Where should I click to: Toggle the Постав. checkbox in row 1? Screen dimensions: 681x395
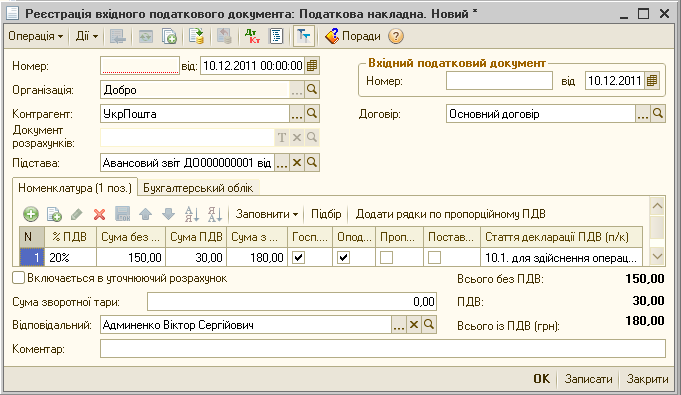pyautogui.click(x=434, y=258)
